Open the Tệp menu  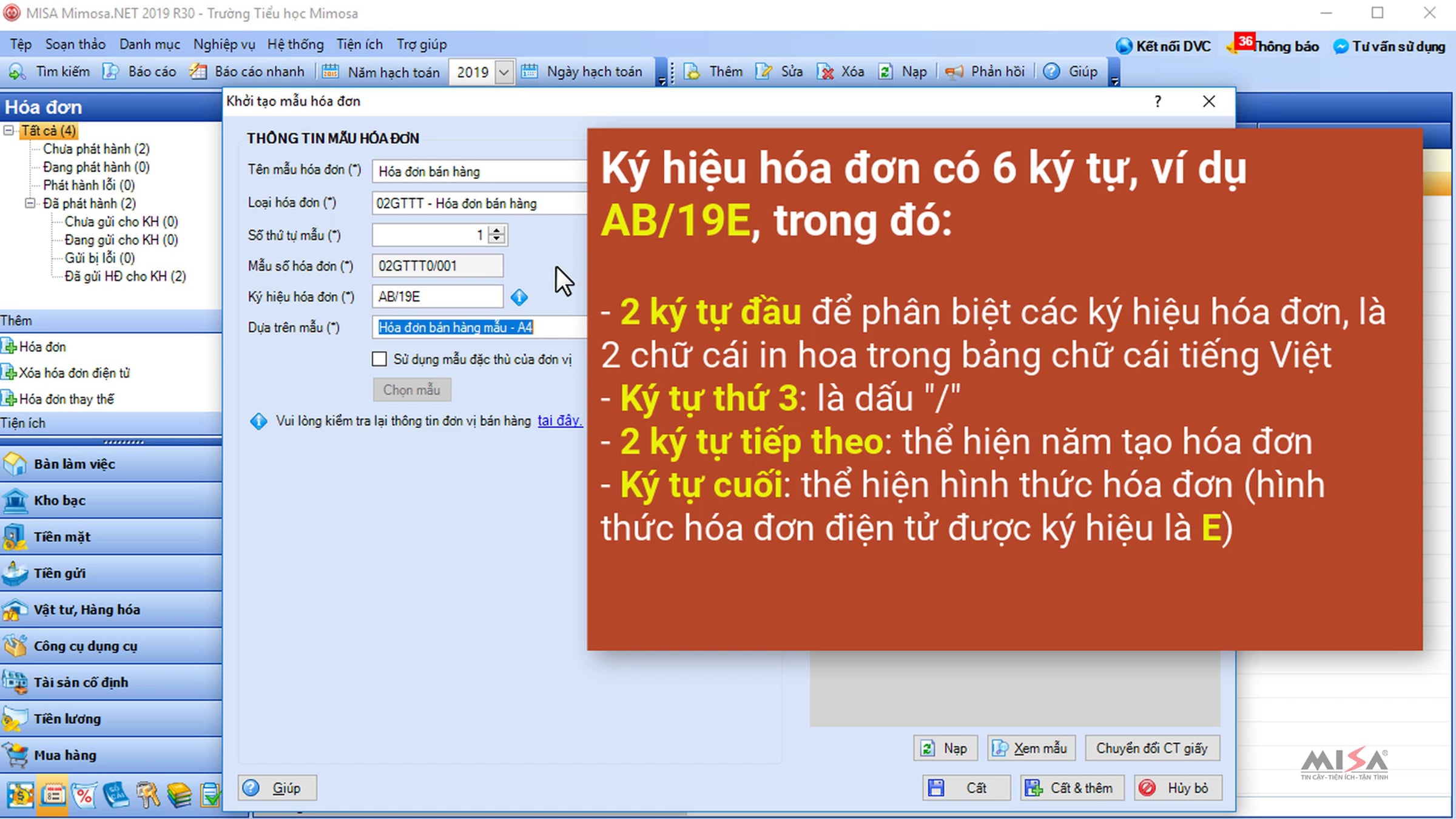point(21,44)
